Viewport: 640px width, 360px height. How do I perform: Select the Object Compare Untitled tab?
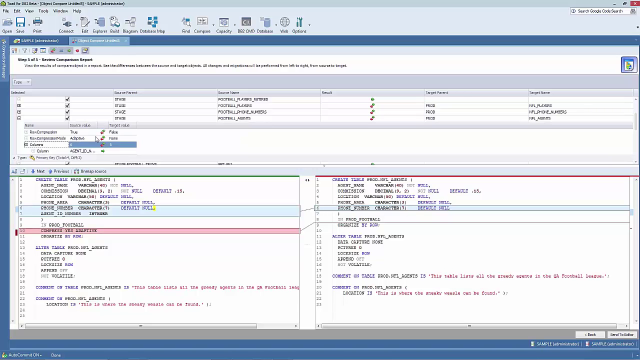(99, 41)
